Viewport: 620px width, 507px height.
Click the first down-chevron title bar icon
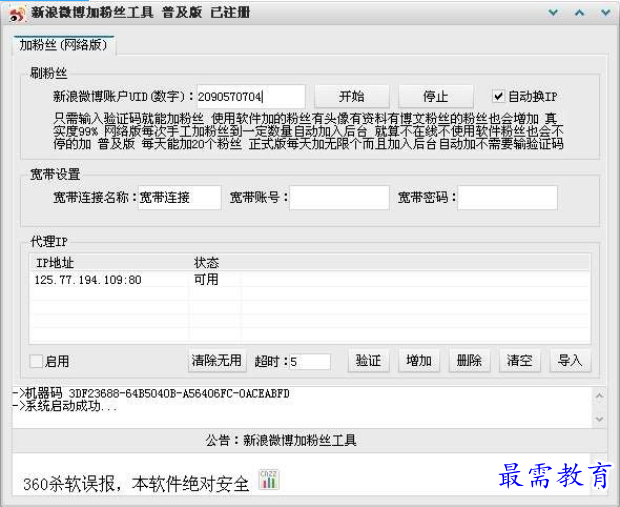pos(554,13)
